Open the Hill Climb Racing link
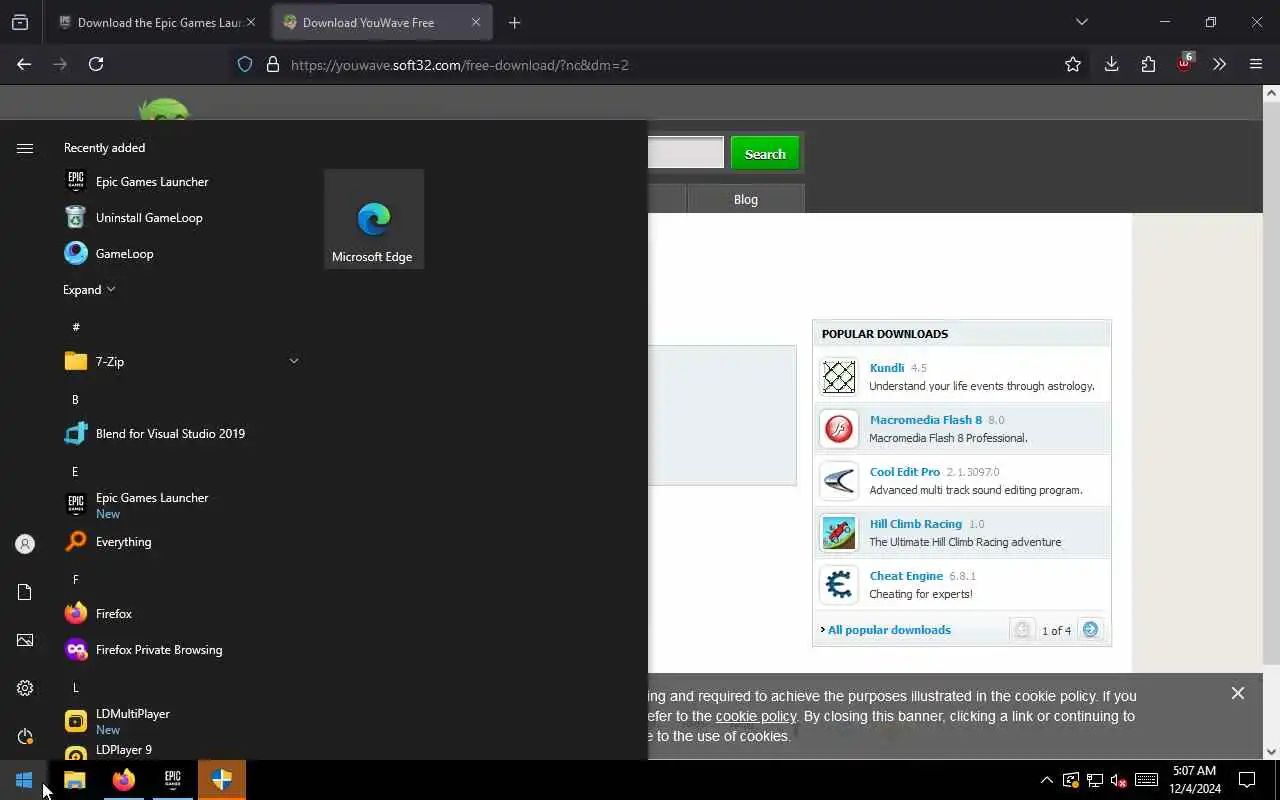Screen dimensions: 1280x800 pos(916,524)
